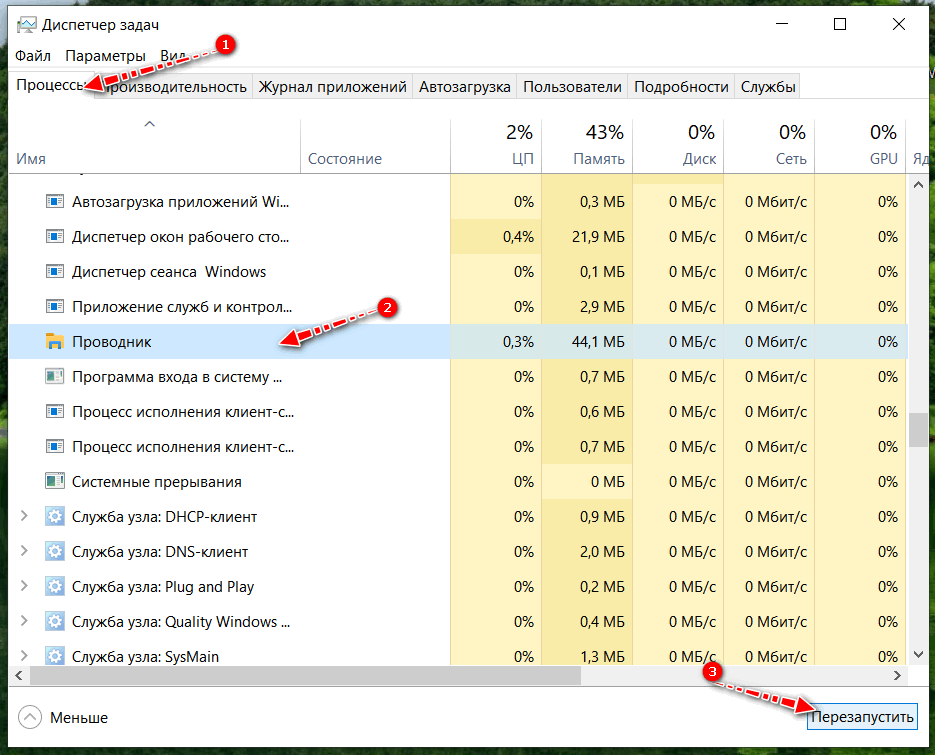Screen dimensions: 935x755
Task: Expand Служба узла: Quality Windows group
Action: 25,622
